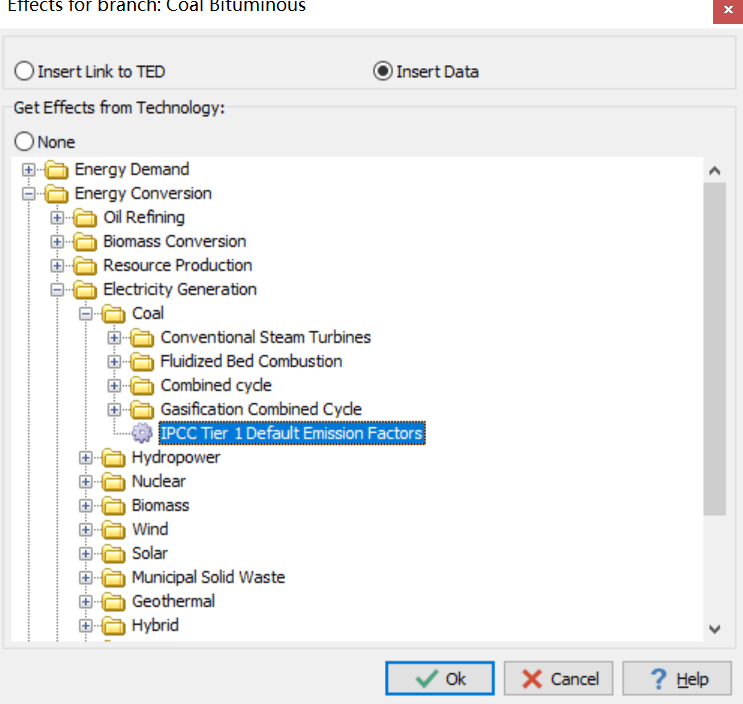
Task: Click the Nuclear folder icon
Action: click(x=114, y=481)
